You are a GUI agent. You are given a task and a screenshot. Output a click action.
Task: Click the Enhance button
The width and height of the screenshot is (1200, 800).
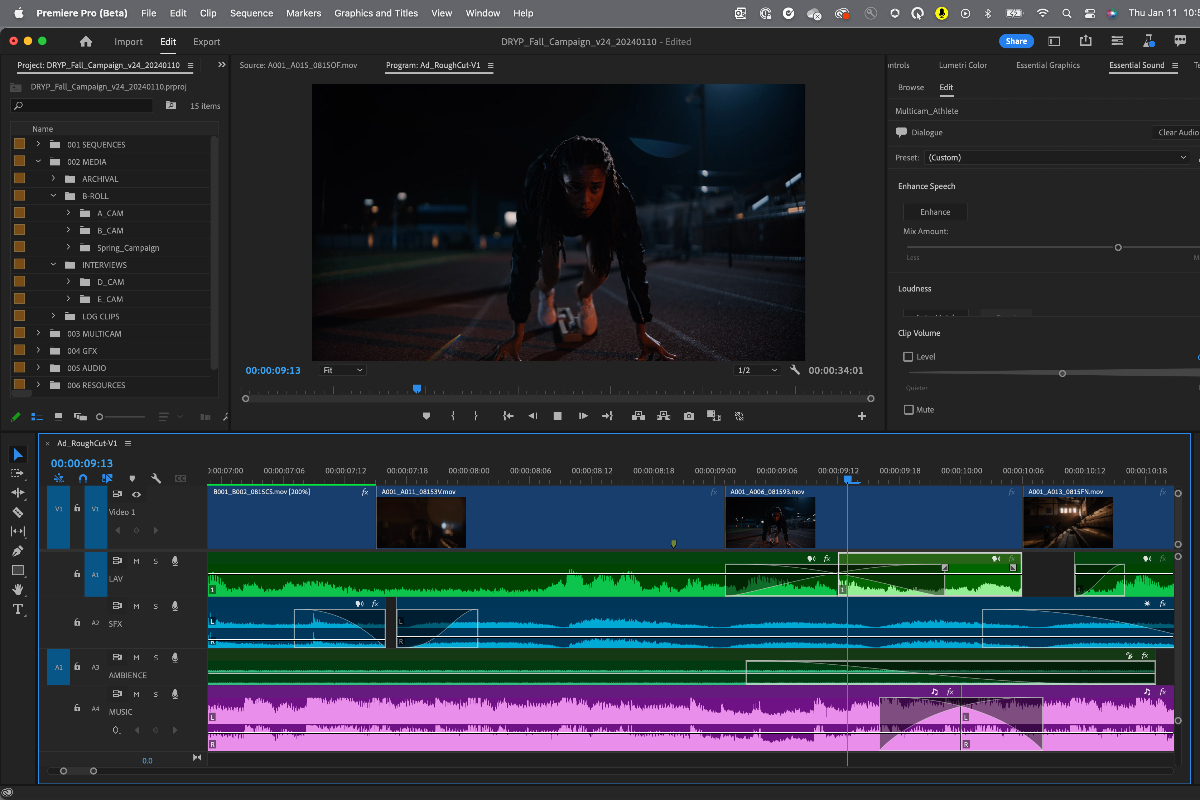935,212
